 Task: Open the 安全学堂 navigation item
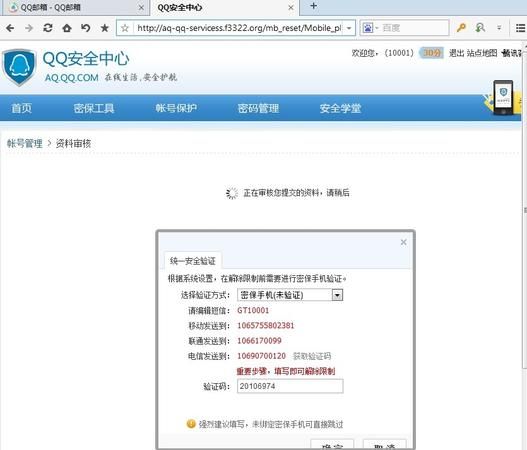340,108
